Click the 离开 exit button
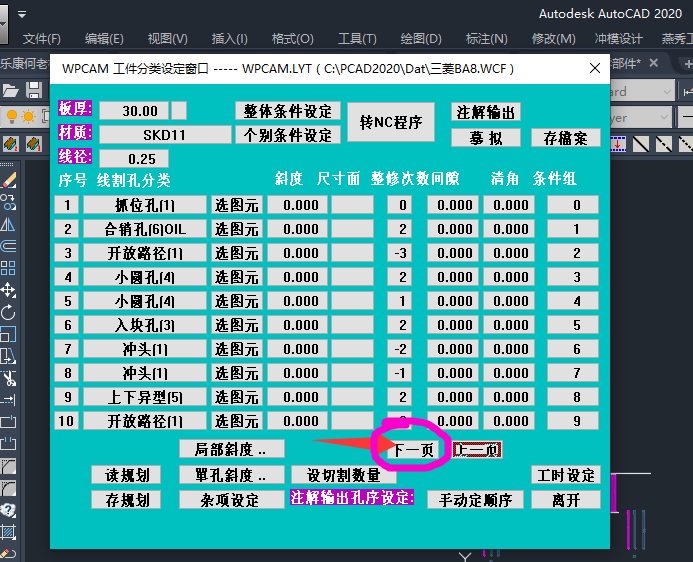 (566, 500)
